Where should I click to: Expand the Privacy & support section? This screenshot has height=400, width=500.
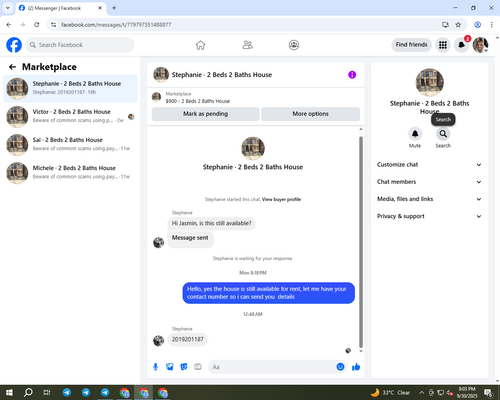pos(429,216)
